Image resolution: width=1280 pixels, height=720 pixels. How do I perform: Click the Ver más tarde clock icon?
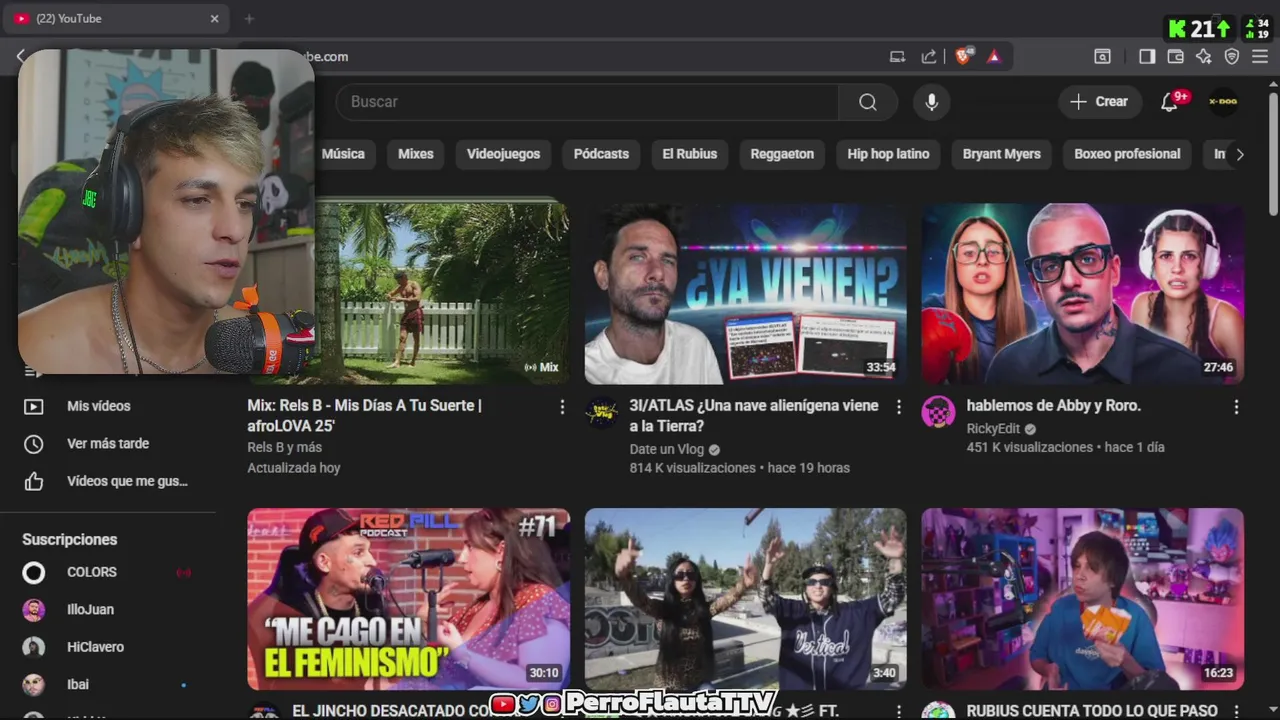pos(34,444)
